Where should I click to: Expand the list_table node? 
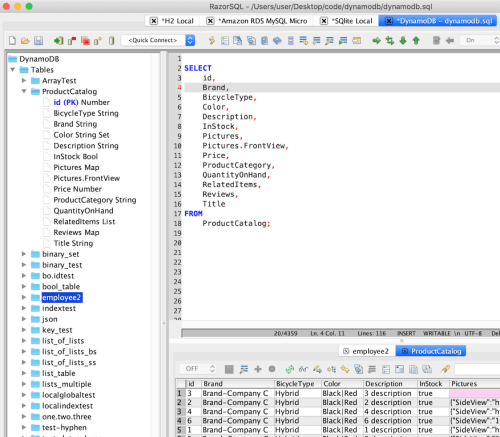click(24, 373)
